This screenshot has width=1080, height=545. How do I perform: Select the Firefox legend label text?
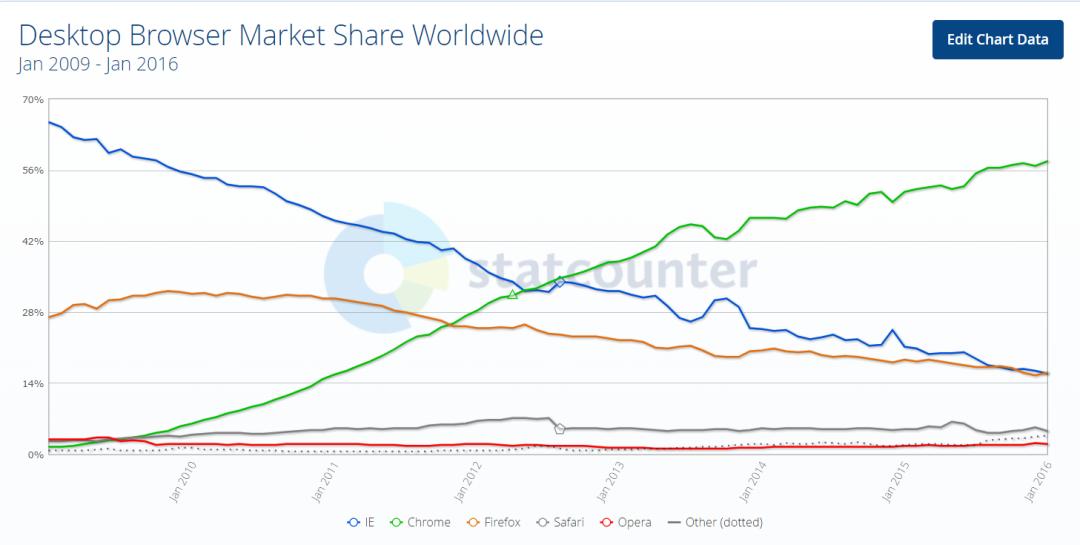point(502,523)
